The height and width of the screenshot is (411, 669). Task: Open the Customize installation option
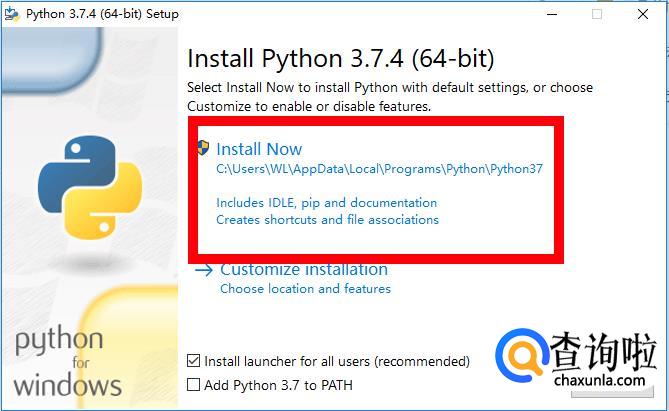pyautogui.click(x=303, y=270)
